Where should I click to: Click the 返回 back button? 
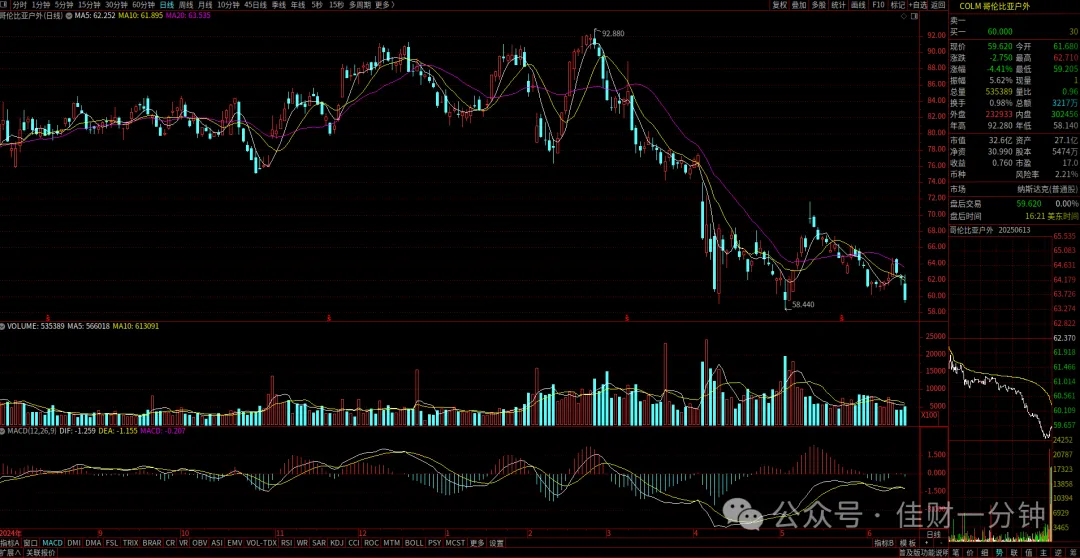pyautogui.click(x=939, y=4)
